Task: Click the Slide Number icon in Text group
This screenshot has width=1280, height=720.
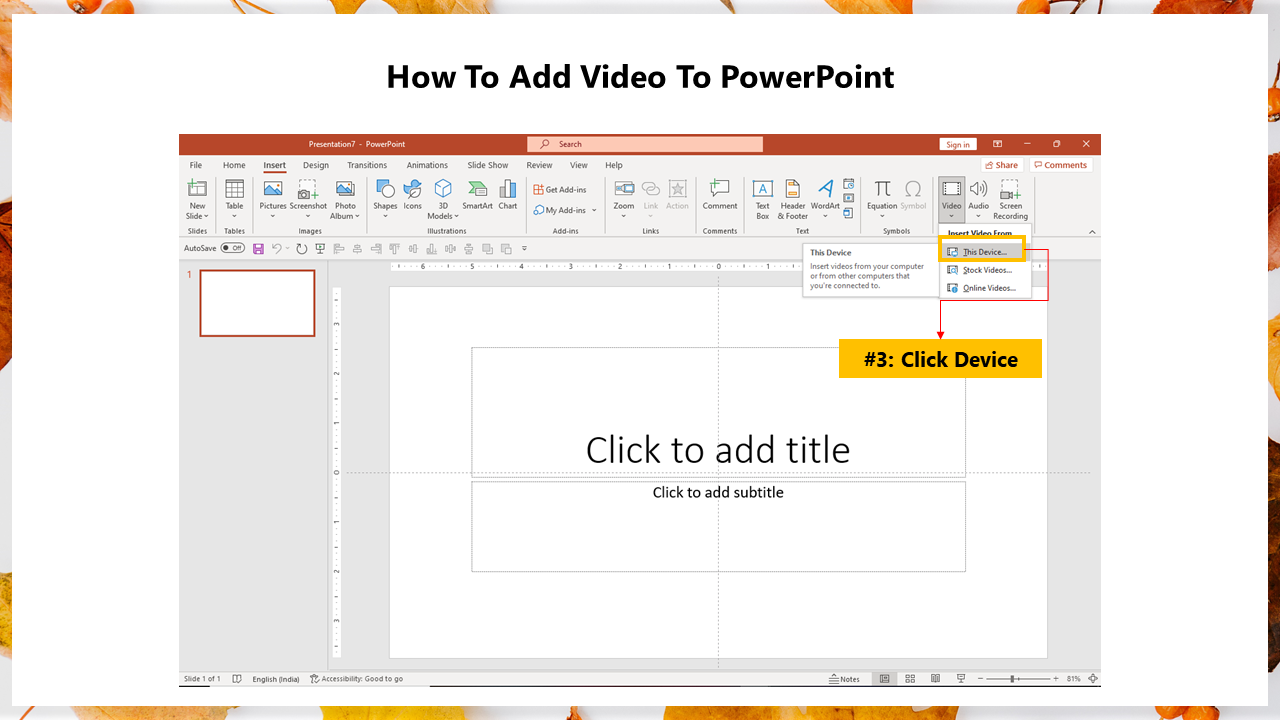Action: [x=849, y=198]
